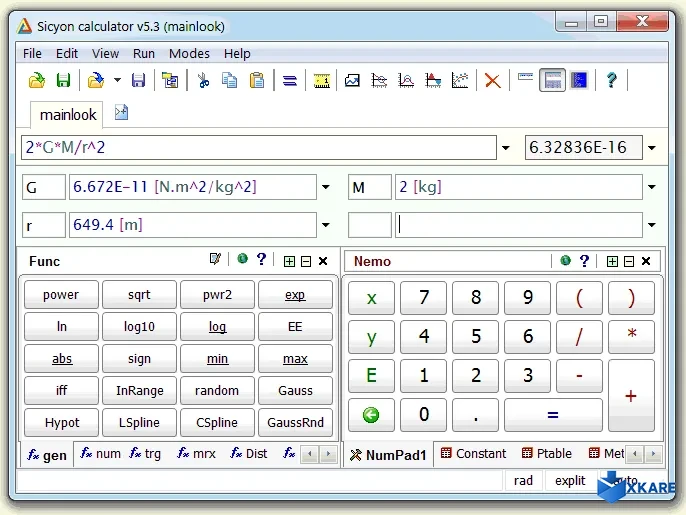Open the File menu

[x=32, y=53]
